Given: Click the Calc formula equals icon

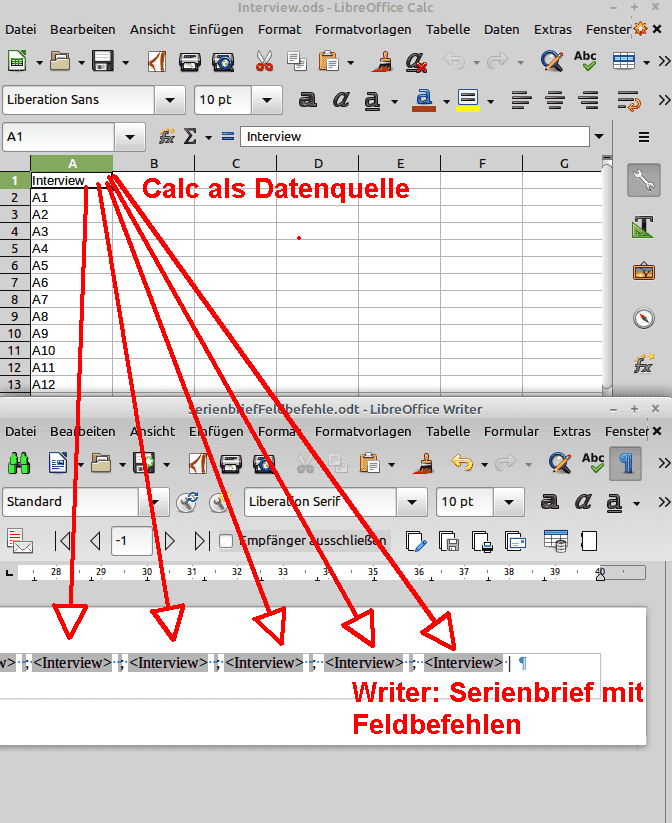Looking at the screenshot, I should point(228,136).
